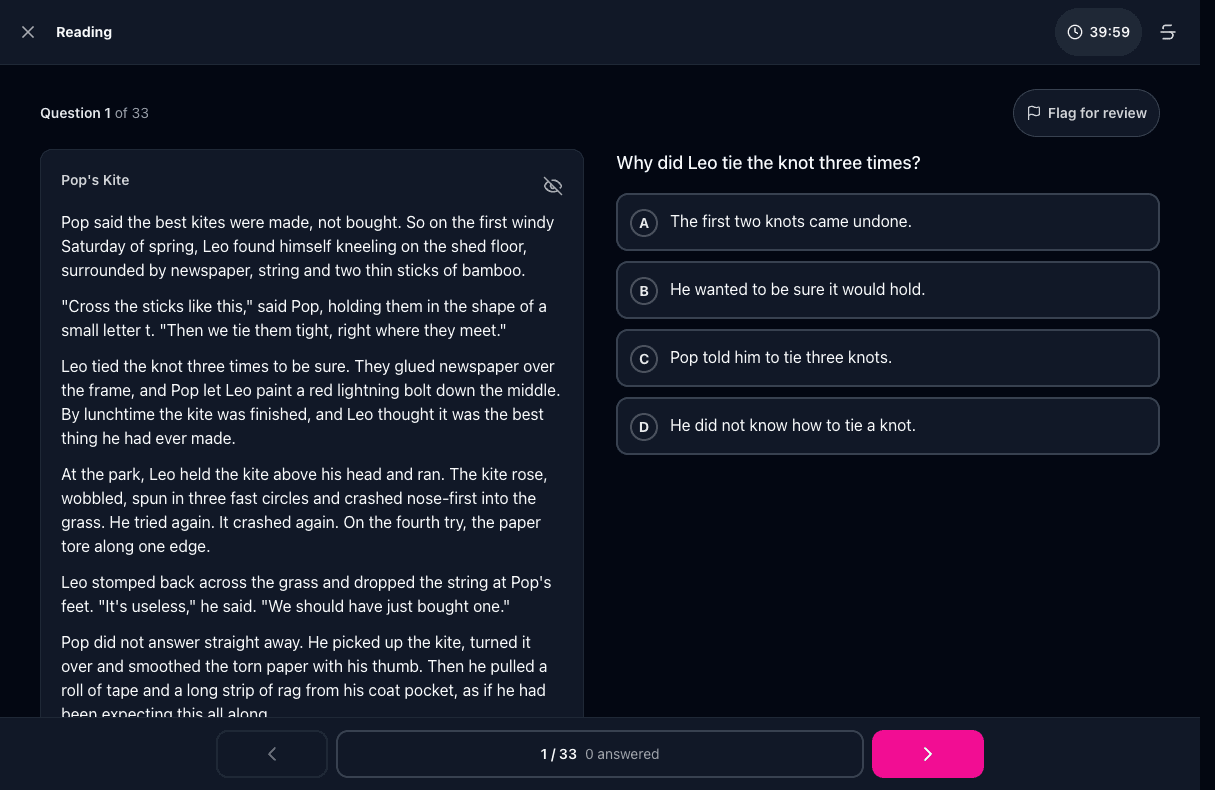Go to previous question with left chevron
This screenshot has height=790, width=1215.
click(x=272, y=754)
